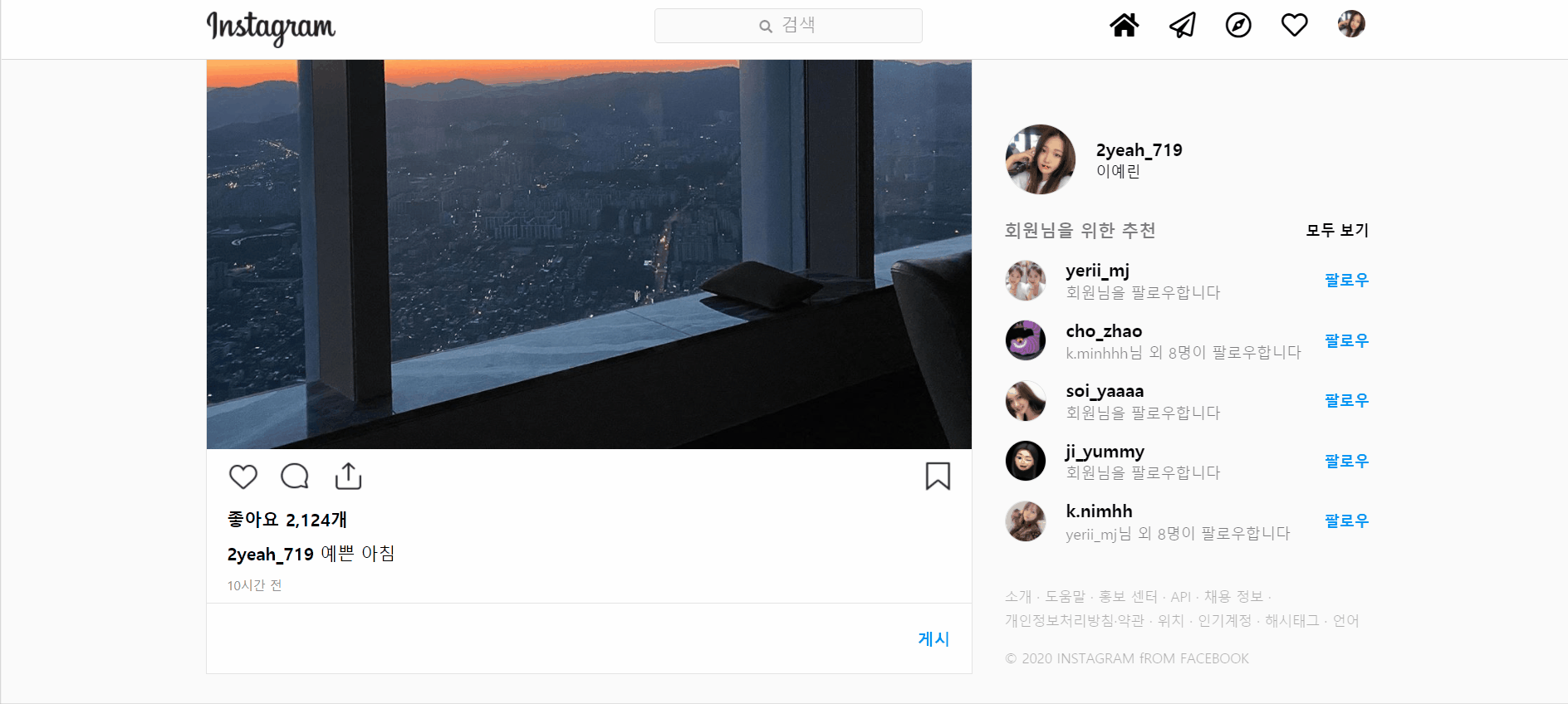Follow cho_zhao with 팔로우 button
The image size is (1568, 704).
click(1346, 341)
